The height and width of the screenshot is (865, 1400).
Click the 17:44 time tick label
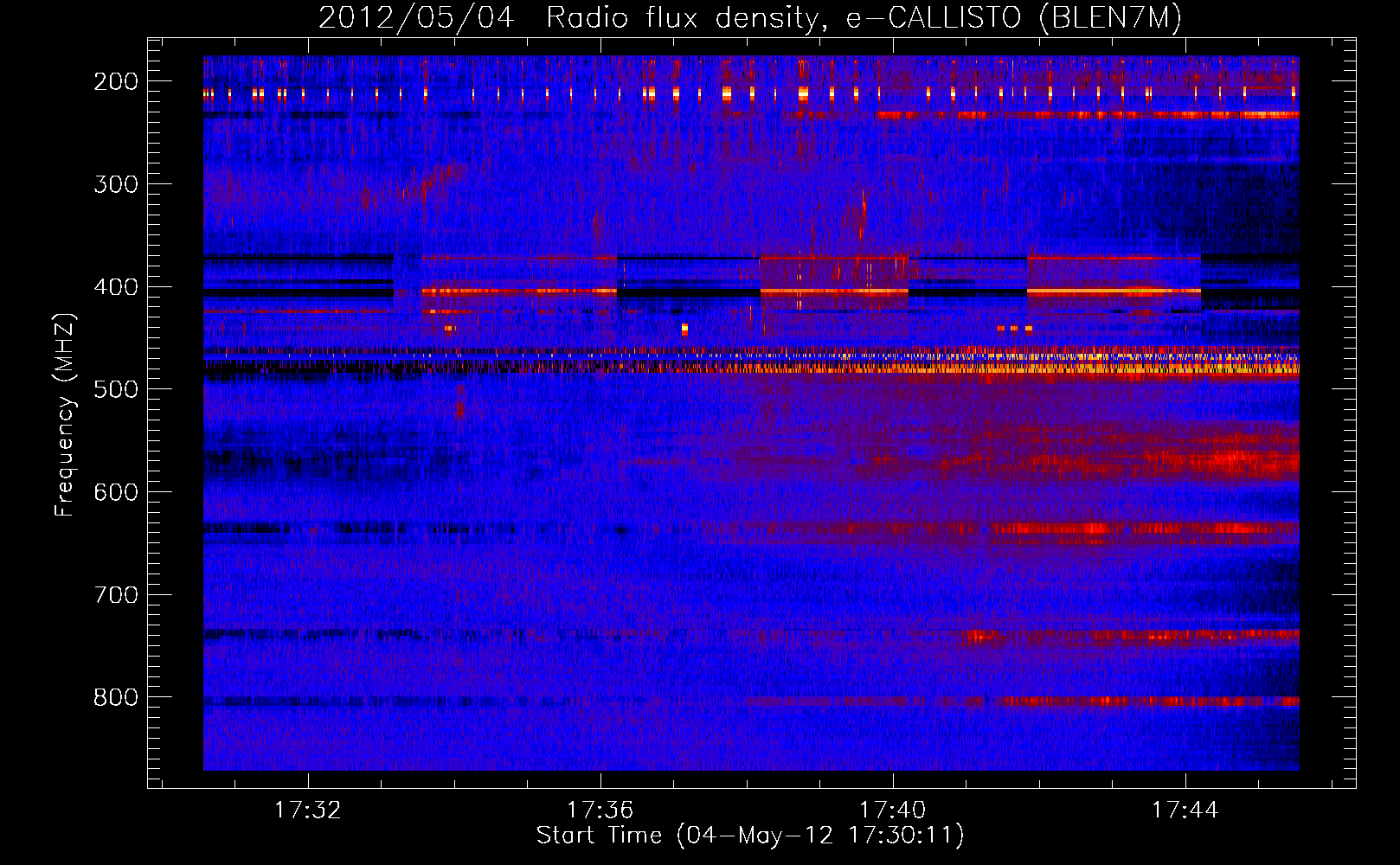1185,811
